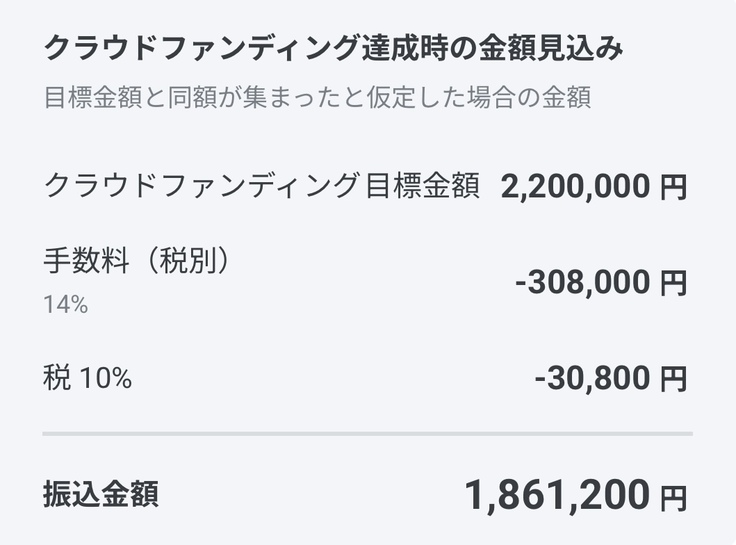This screenshot has height=545, width=736.
Task: Click the 円 unit beside 2,200,000
Action: 674,187
